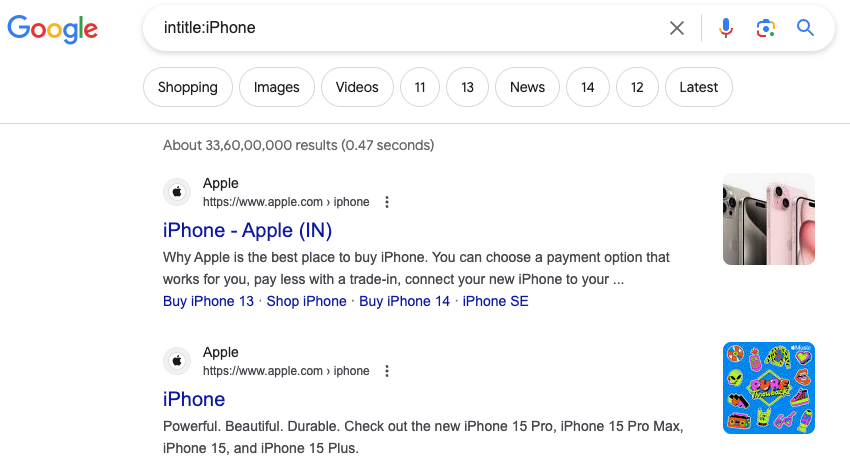Open the iPhone phones thumbnail image
Screen dimensions: 850x471
tap(768, 219)
